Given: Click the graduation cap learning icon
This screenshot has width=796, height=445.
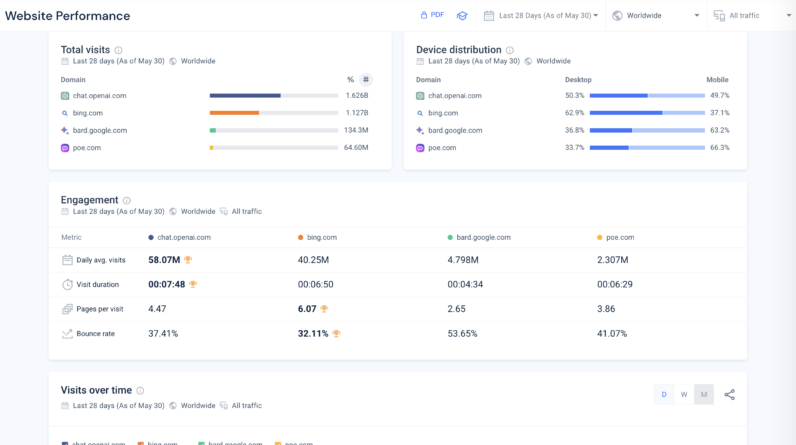Looking at the screenshot, I should click(x=462, y=16).
